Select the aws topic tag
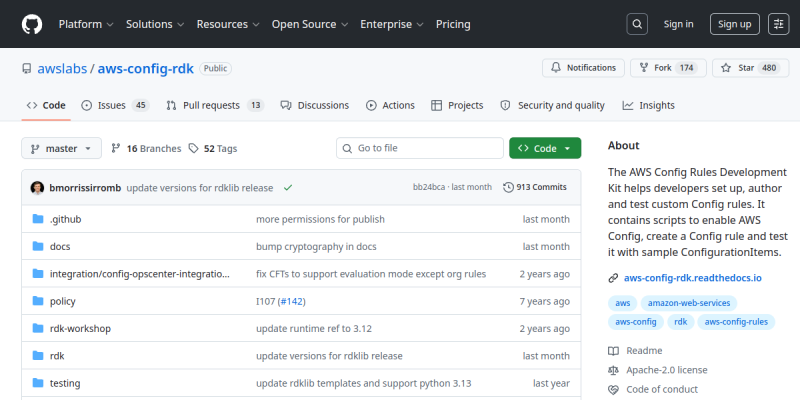 622,303
